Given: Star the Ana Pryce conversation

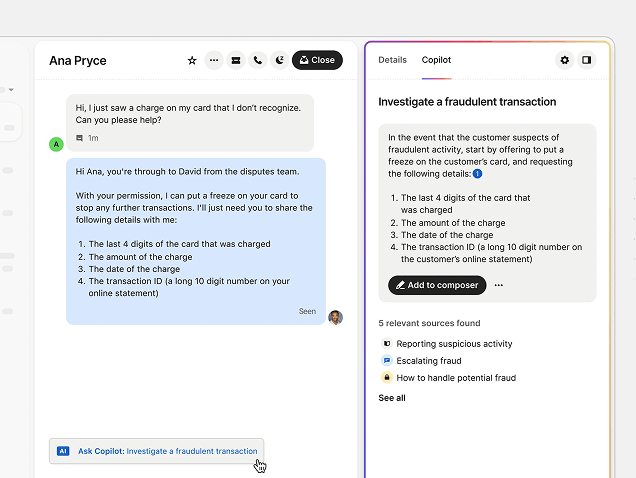Looking at the screenshot, I should (192, 60).
